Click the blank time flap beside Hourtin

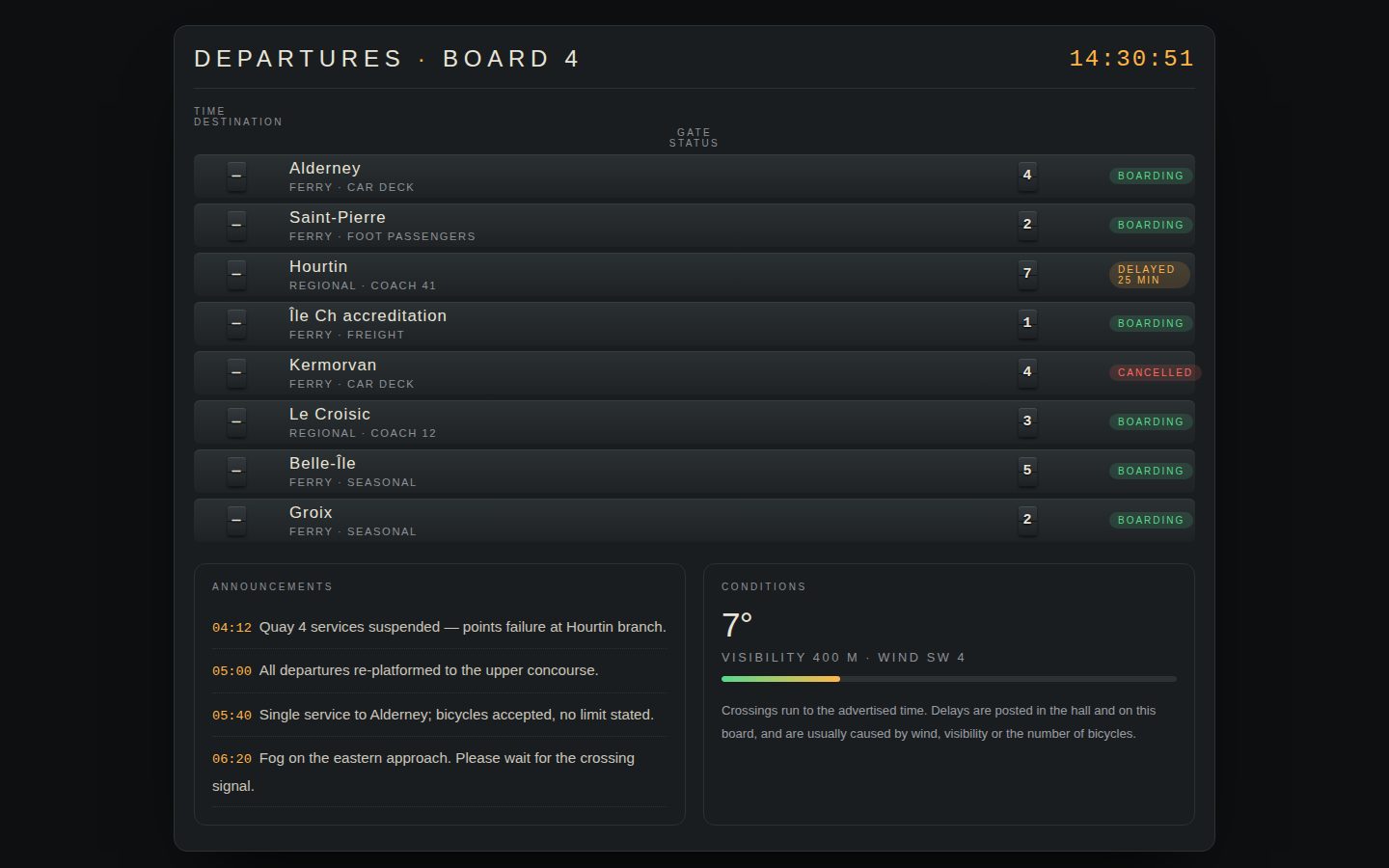tap(236, 274)
